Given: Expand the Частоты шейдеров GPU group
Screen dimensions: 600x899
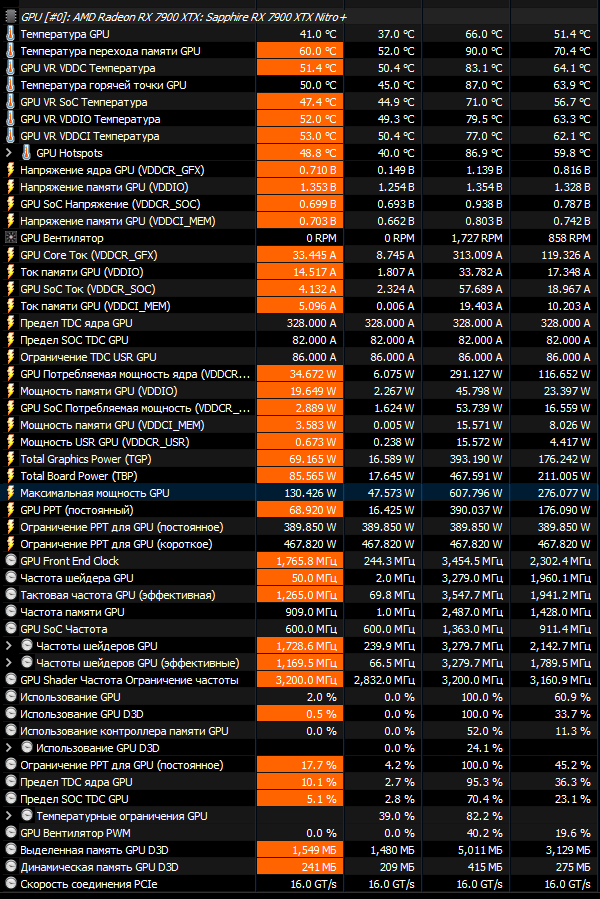Looking at the screenshot, I should (9, 646).
